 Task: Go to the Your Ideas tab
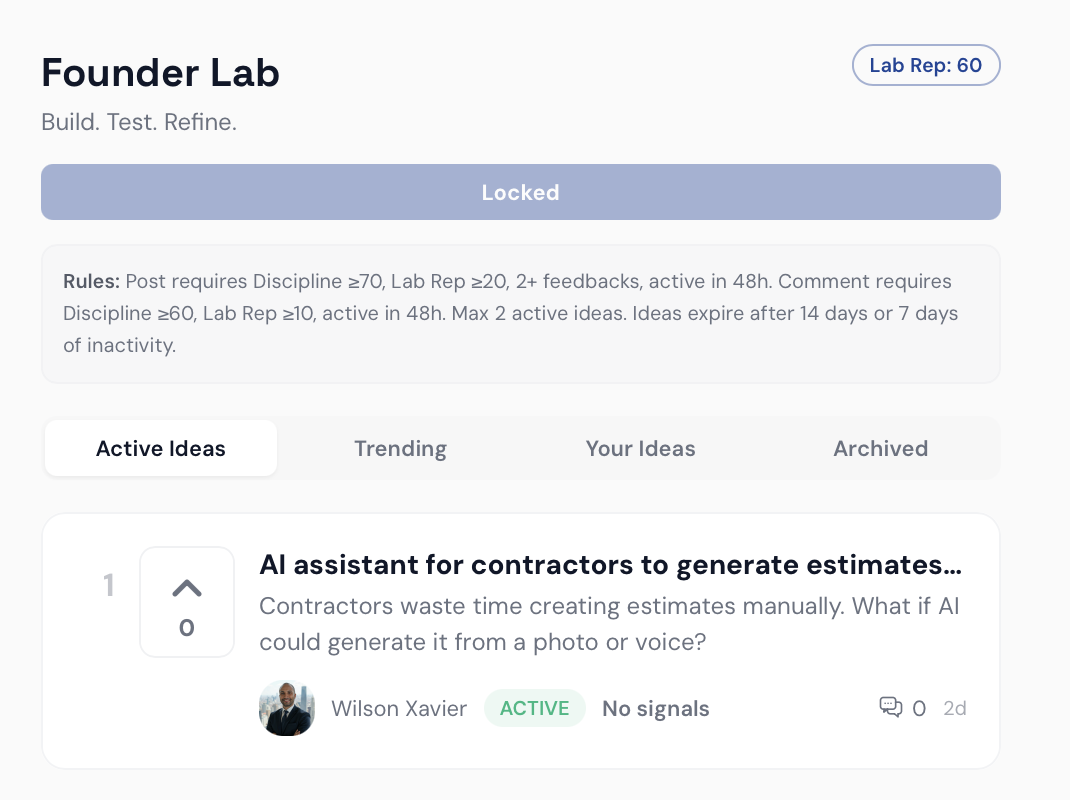click(x=640, y=449)
